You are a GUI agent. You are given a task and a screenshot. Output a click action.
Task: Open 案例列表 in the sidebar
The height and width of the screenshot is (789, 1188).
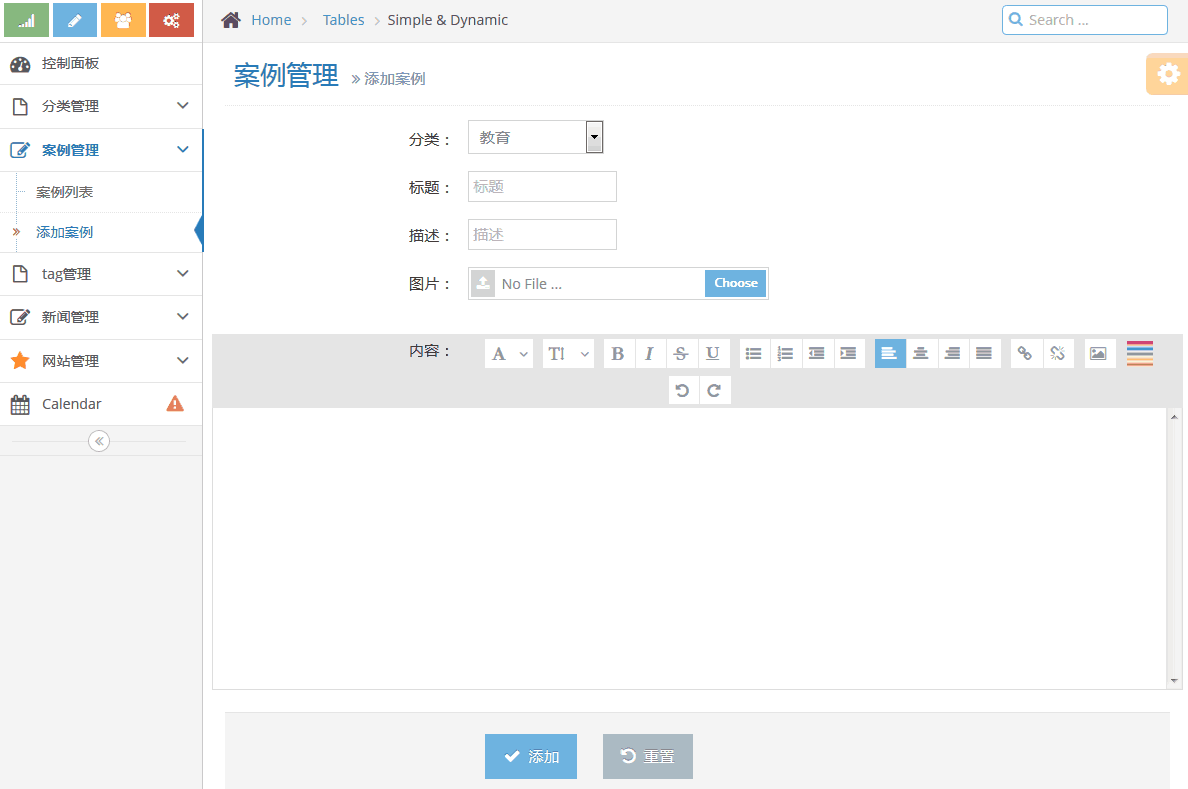coord(65,192)
